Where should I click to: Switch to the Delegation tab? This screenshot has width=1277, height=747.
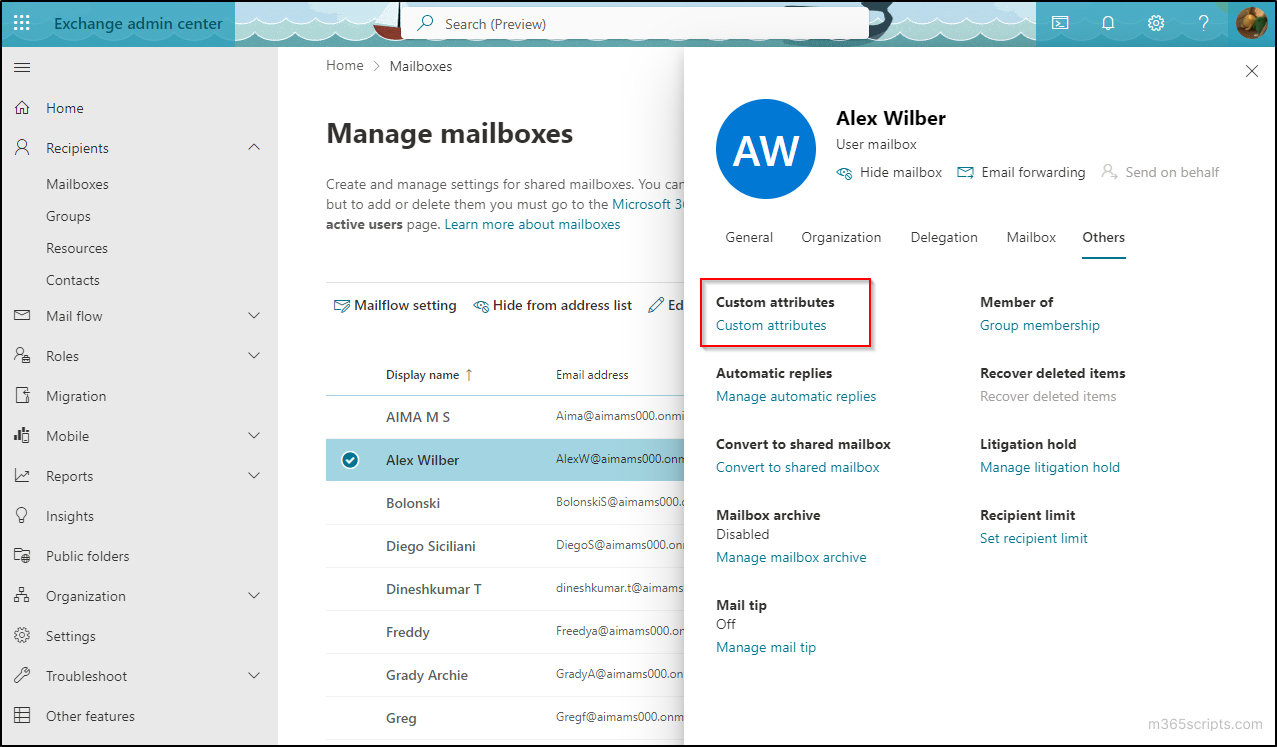click(x=943, y=237)
